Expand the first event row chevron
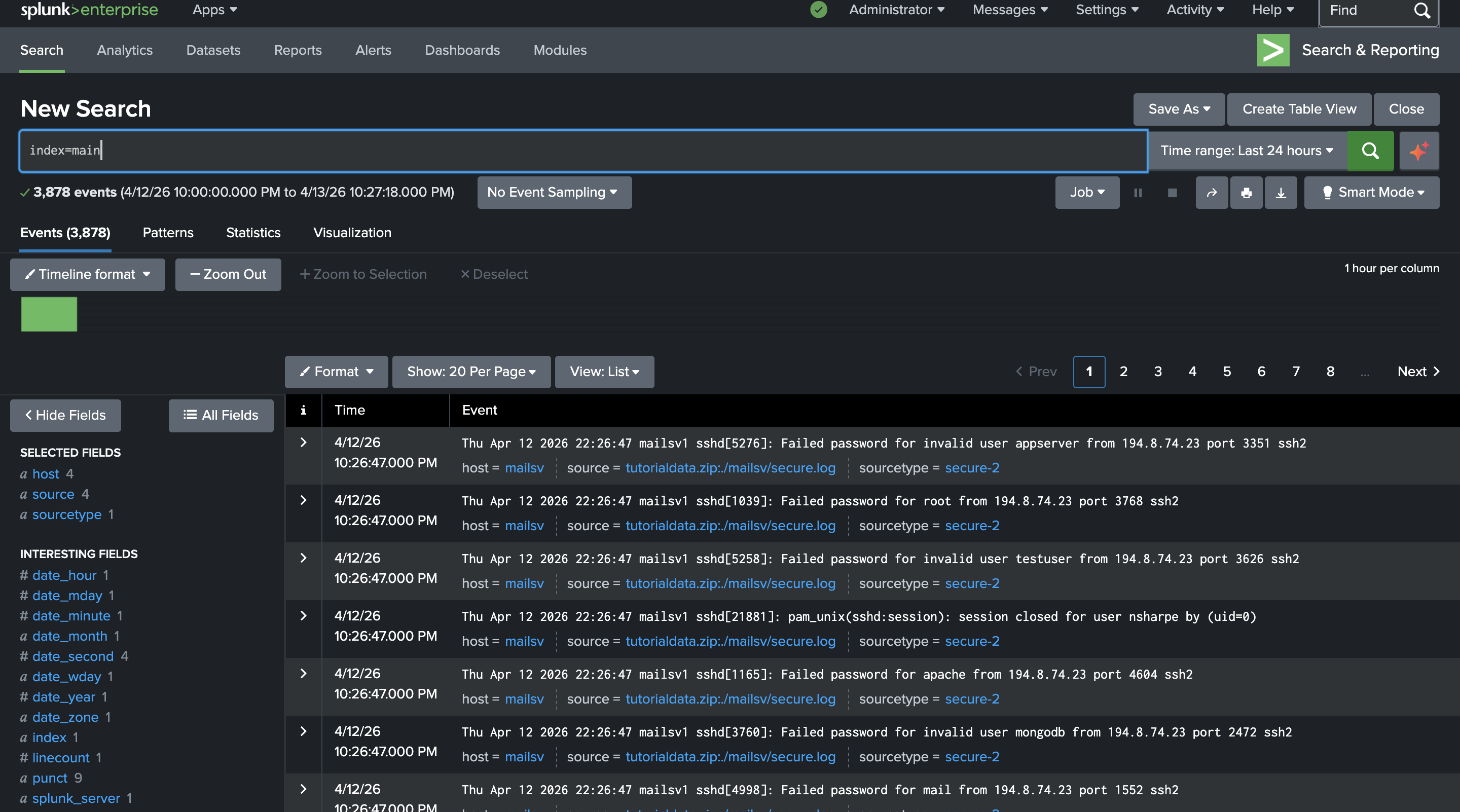 coord(303,442)
